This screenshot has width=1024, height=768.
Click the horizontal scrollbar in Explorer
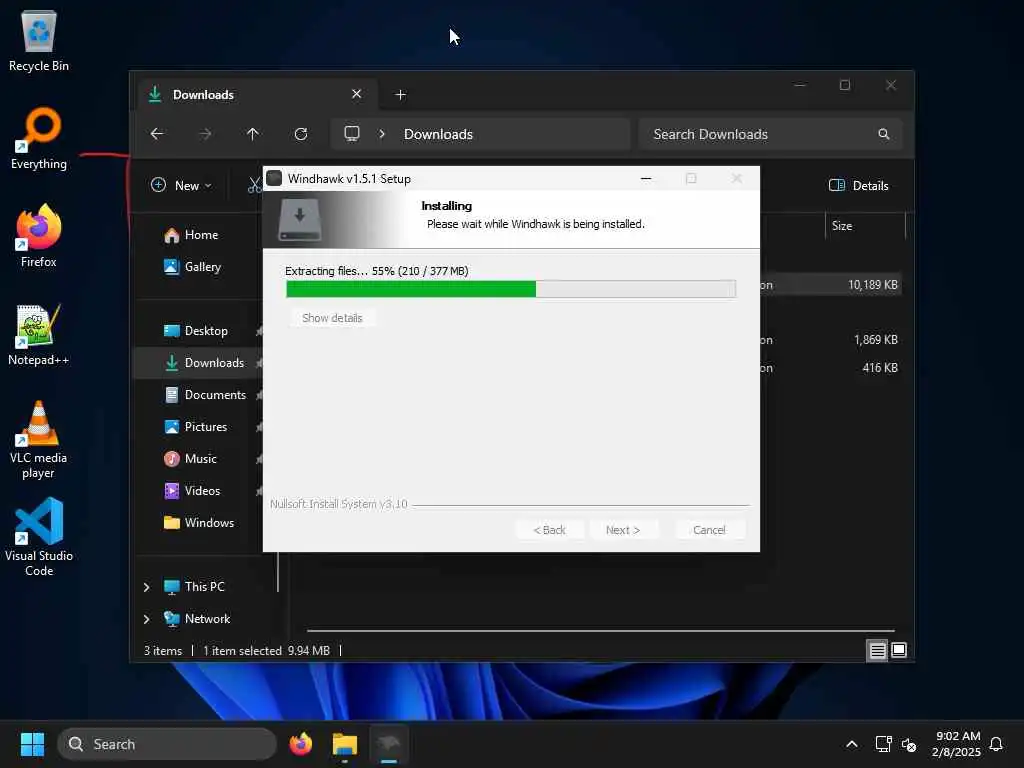(601, 631)
